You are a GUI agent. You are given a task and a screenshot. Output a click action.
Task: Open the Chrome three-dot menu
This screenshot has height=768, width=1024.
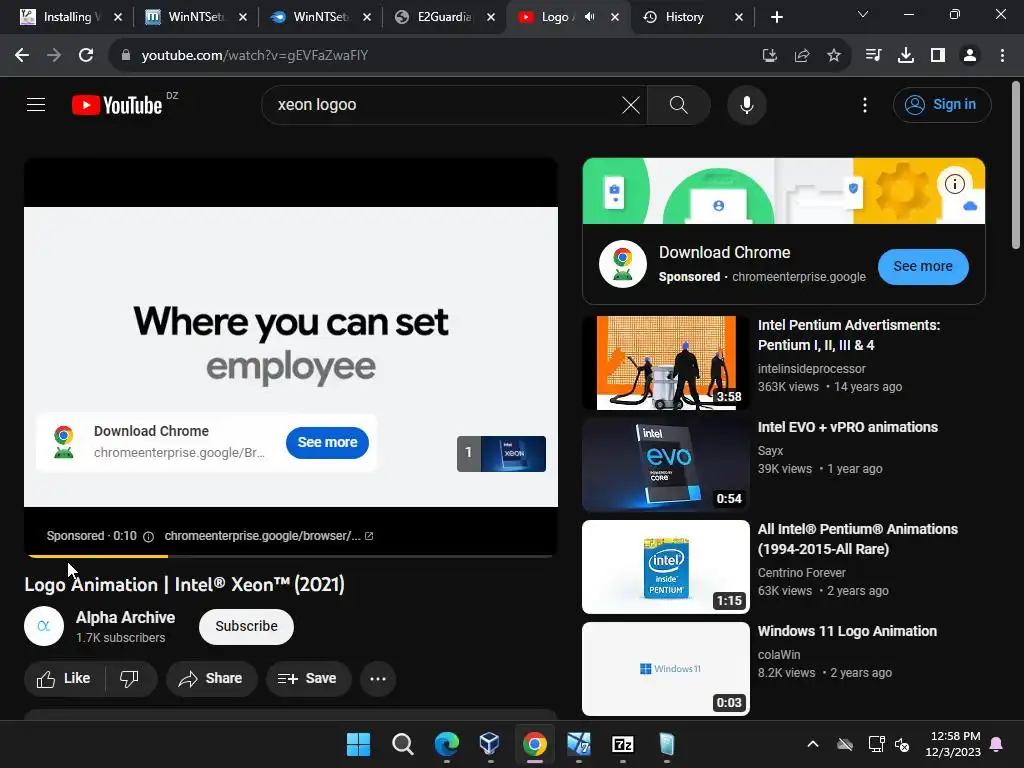point(1002,56)
